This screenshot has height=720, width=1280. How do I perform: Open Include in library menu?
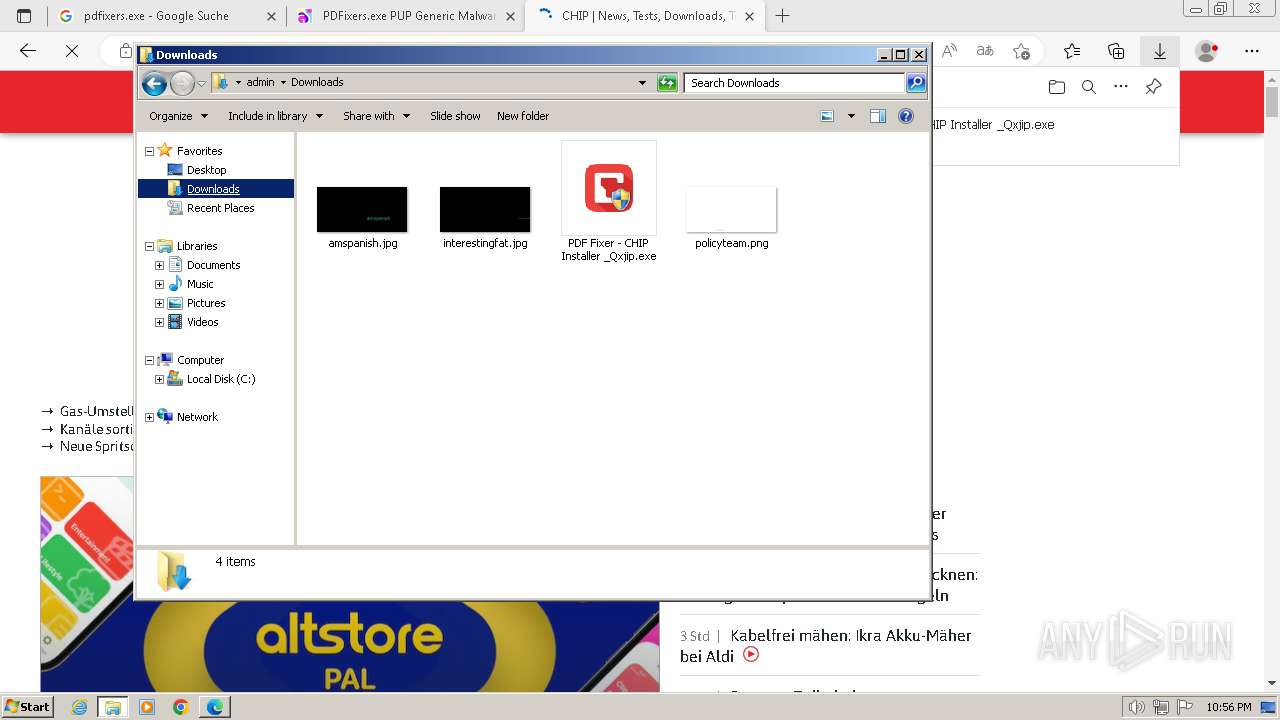275,116
